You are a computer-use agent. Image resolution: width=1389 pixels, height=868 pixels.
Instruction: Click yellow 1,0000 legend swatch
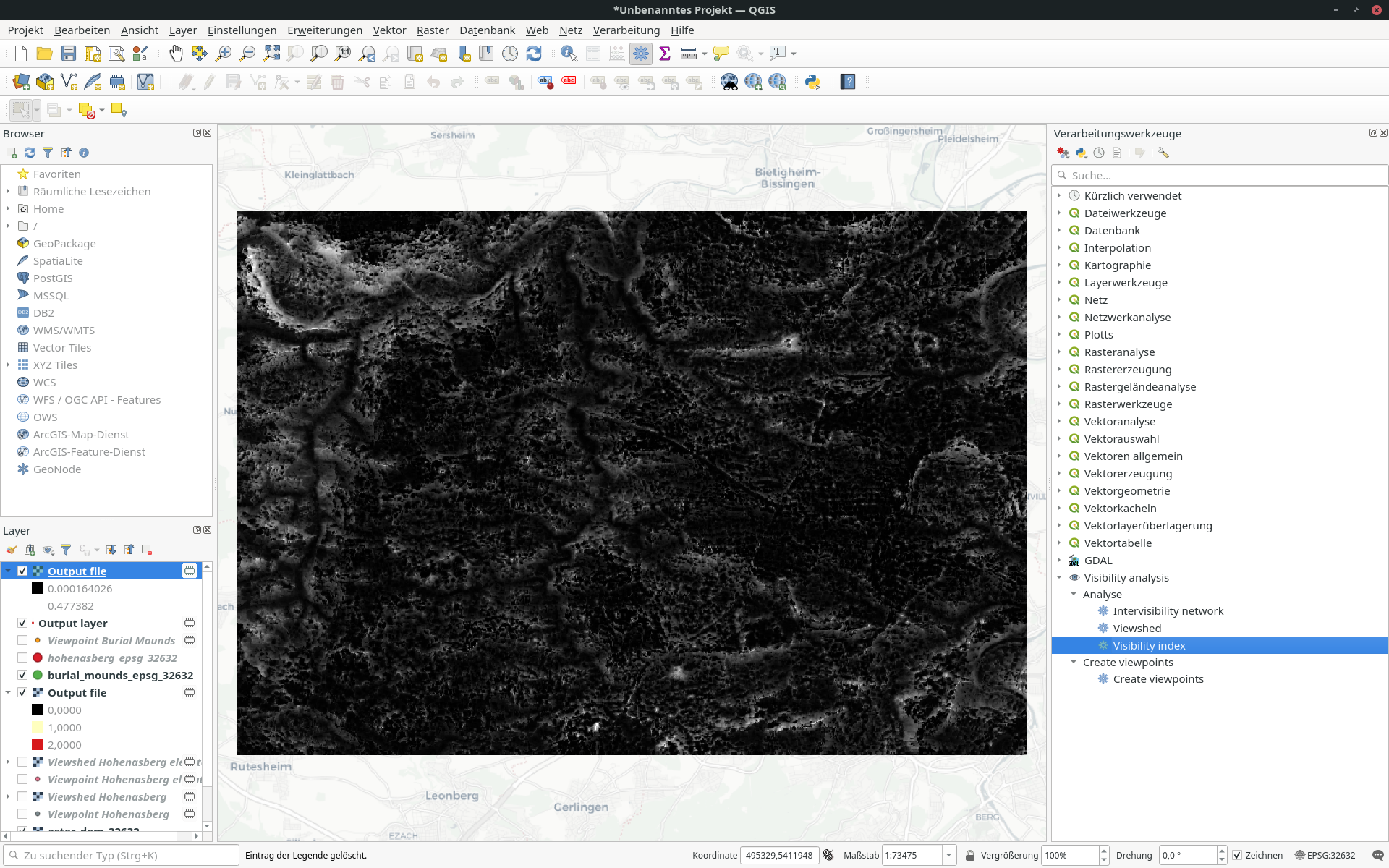(x=38, y=727)
